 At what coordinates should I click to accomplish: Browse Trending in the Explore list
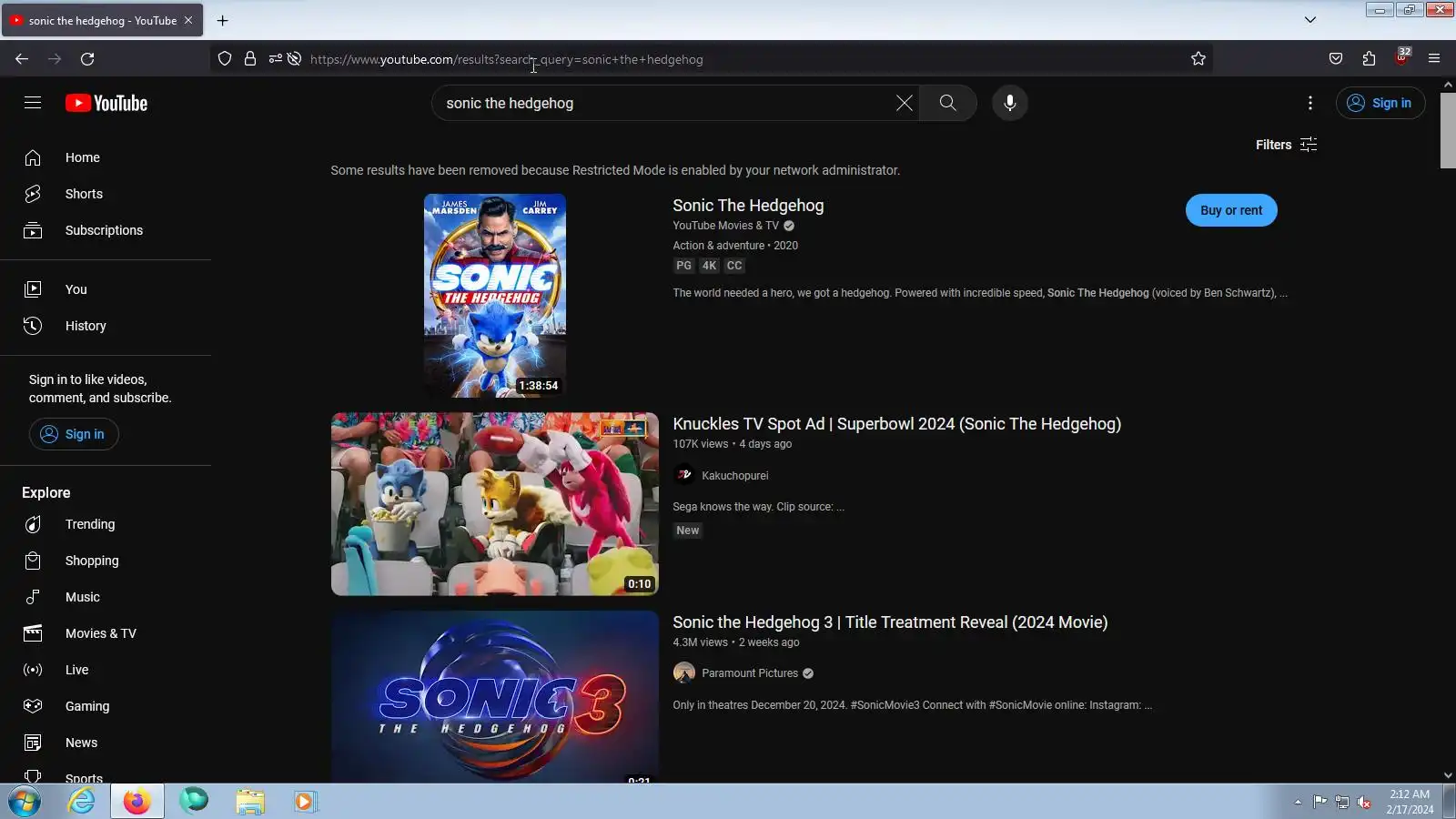click(x=106, y=524)
